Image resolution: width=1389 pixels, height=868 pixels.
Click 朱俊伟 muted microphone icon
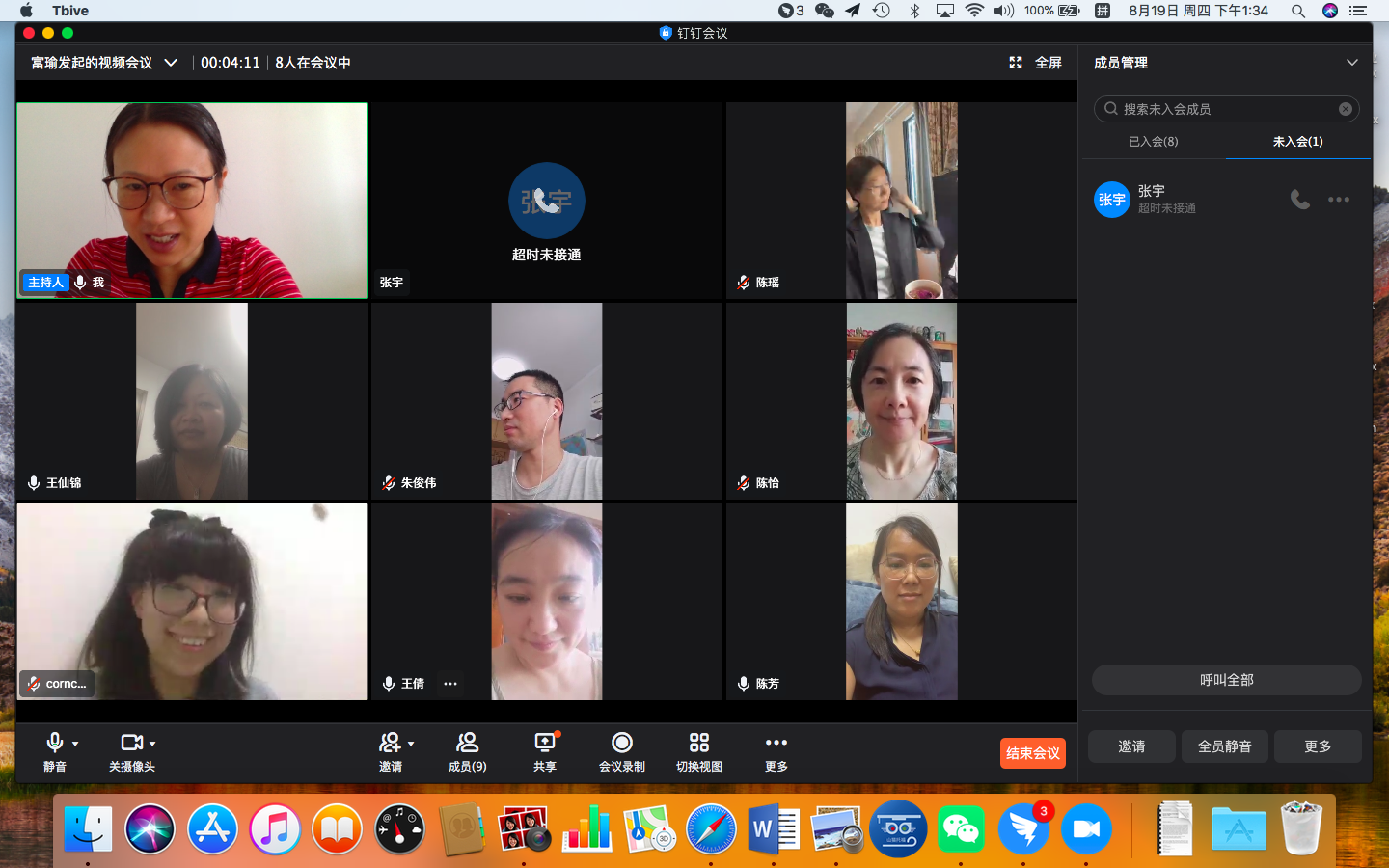(x=389, y=483)
